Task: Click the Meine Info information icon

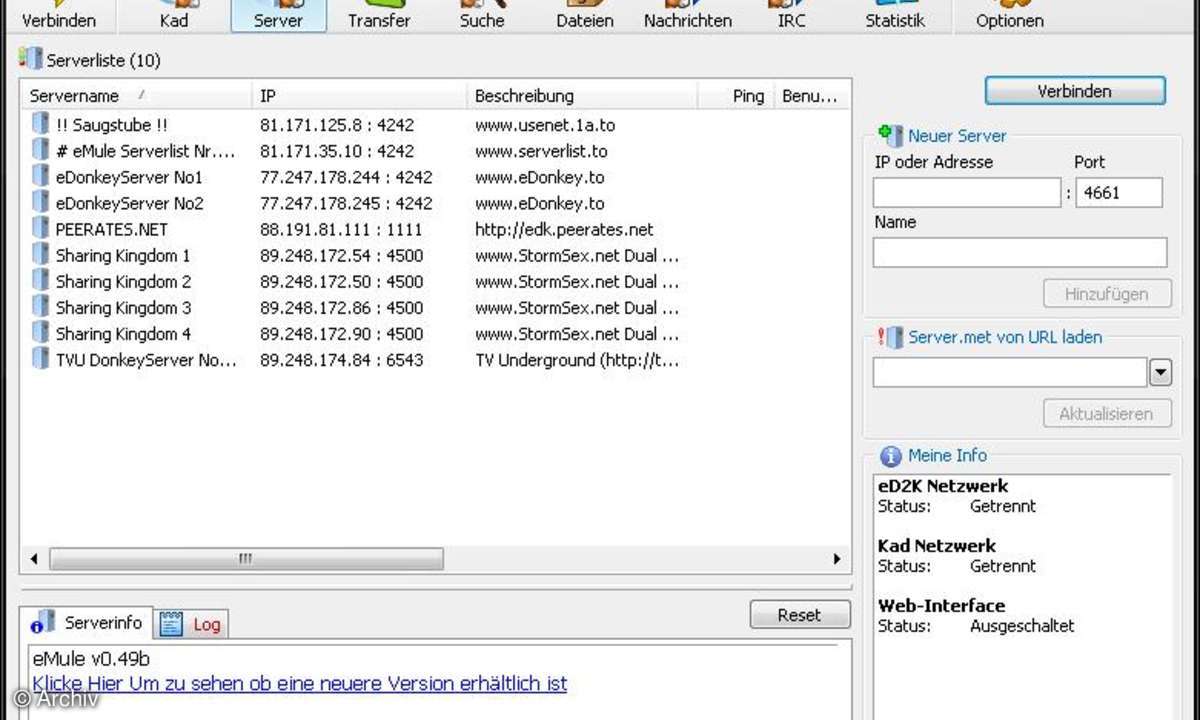Action: coord(890,456)
